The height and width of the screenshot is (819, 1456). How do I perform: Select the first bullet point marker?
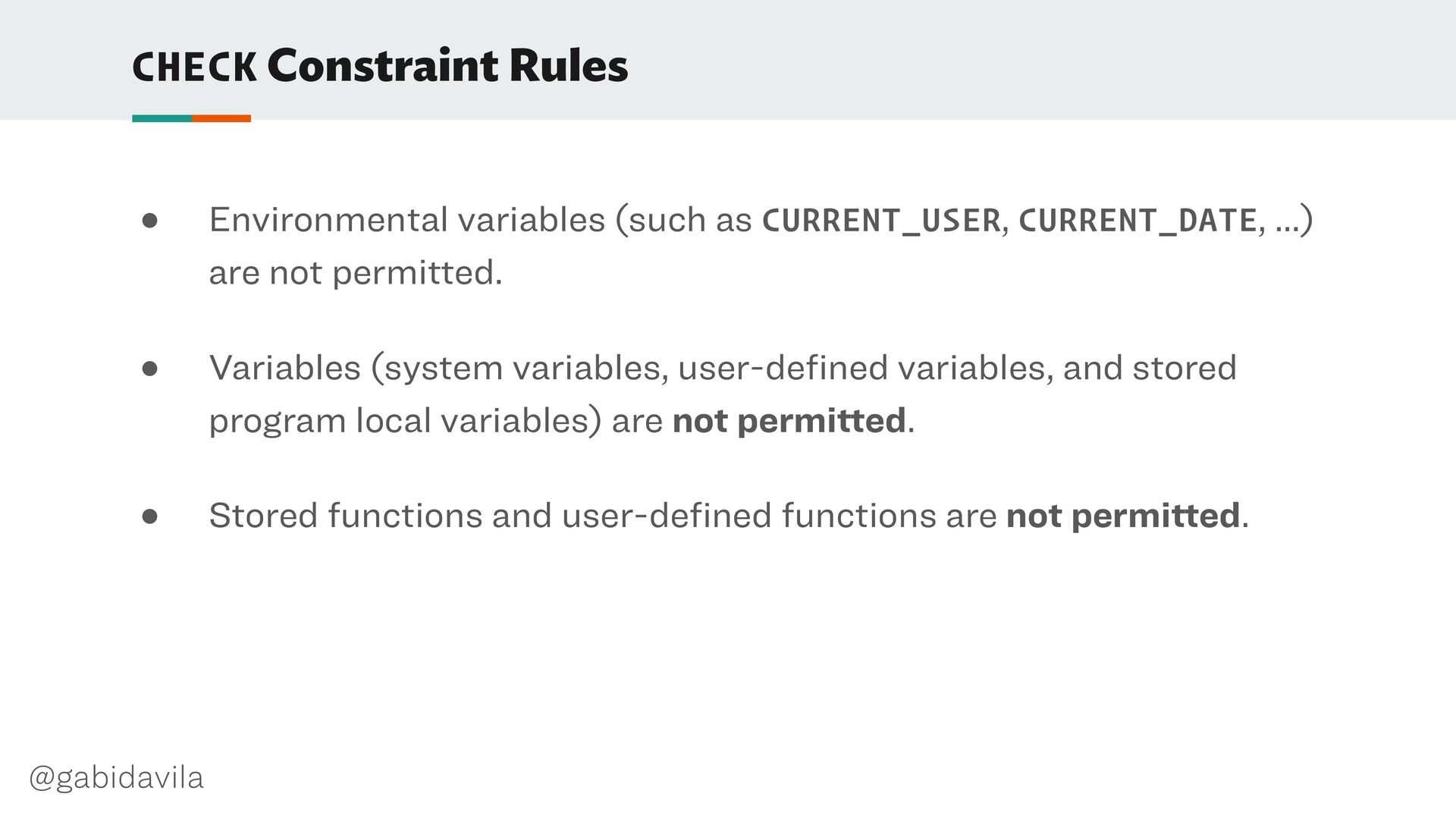[149, 221]
